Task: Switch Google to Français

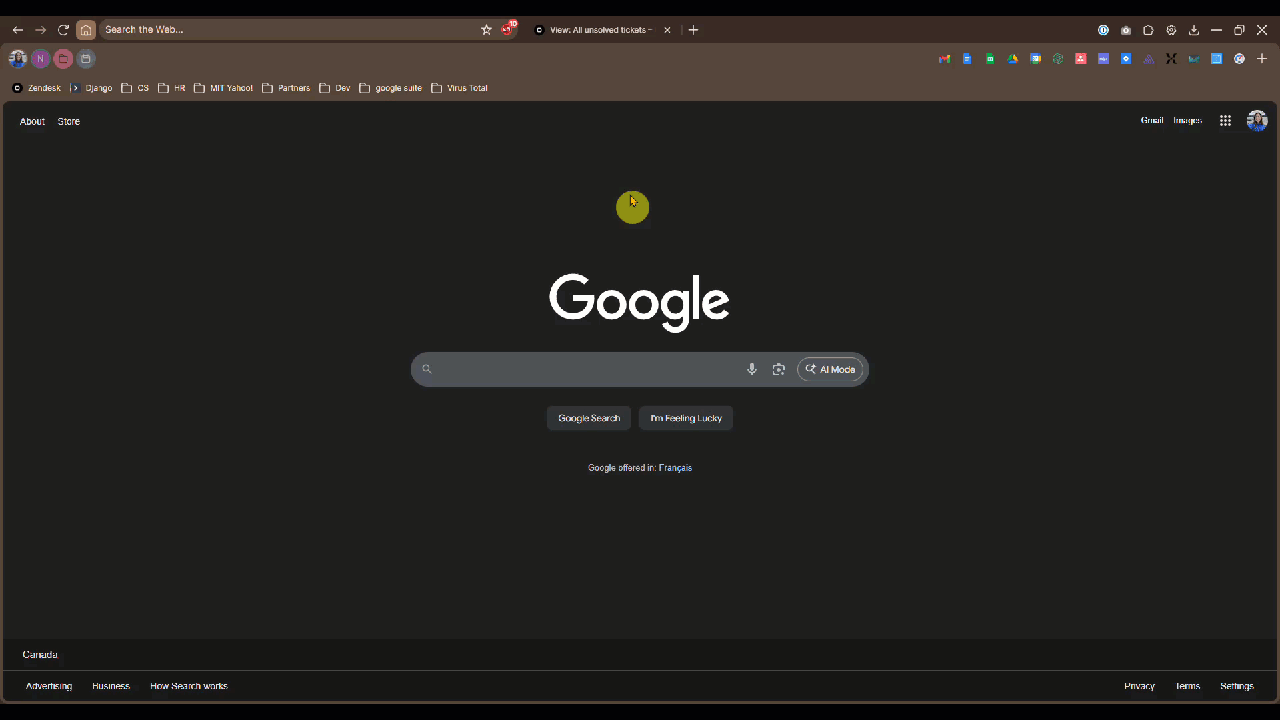Action: click(675, 468)
